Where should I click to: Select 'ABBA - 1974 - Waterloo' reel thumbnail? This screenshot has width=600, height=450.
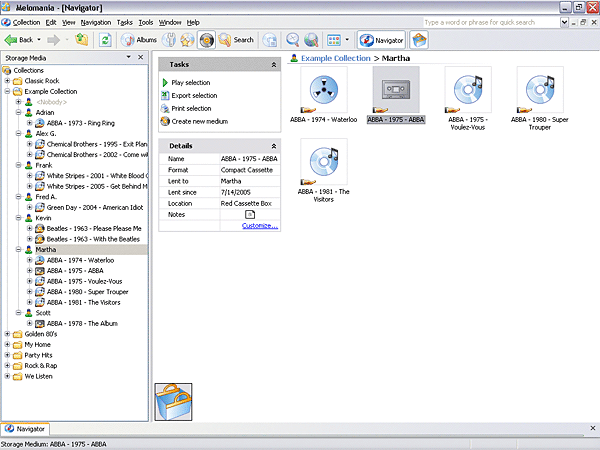point(324,90)
